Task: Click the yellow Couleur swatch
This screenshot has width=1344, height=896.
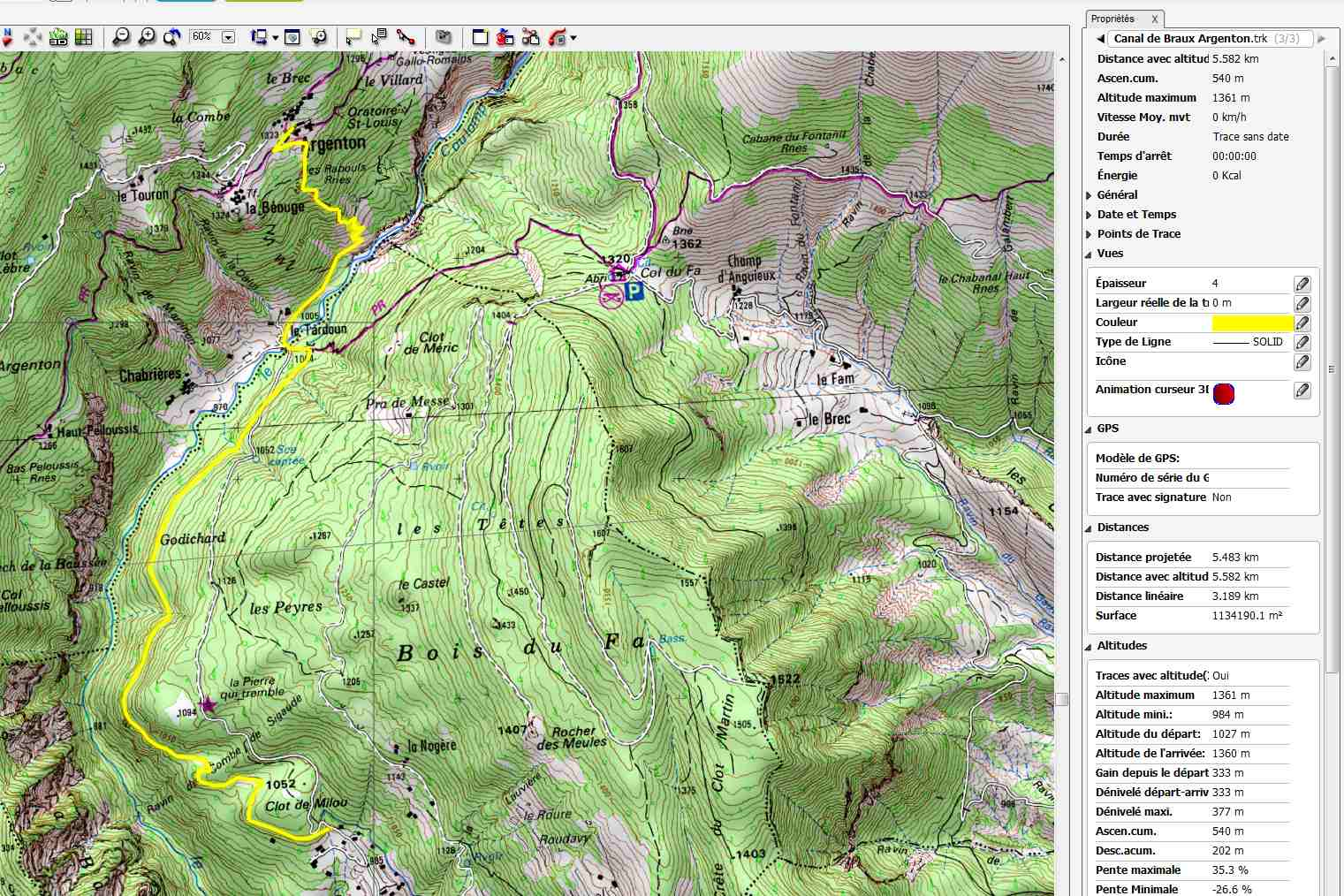Action: point(1252,323)
